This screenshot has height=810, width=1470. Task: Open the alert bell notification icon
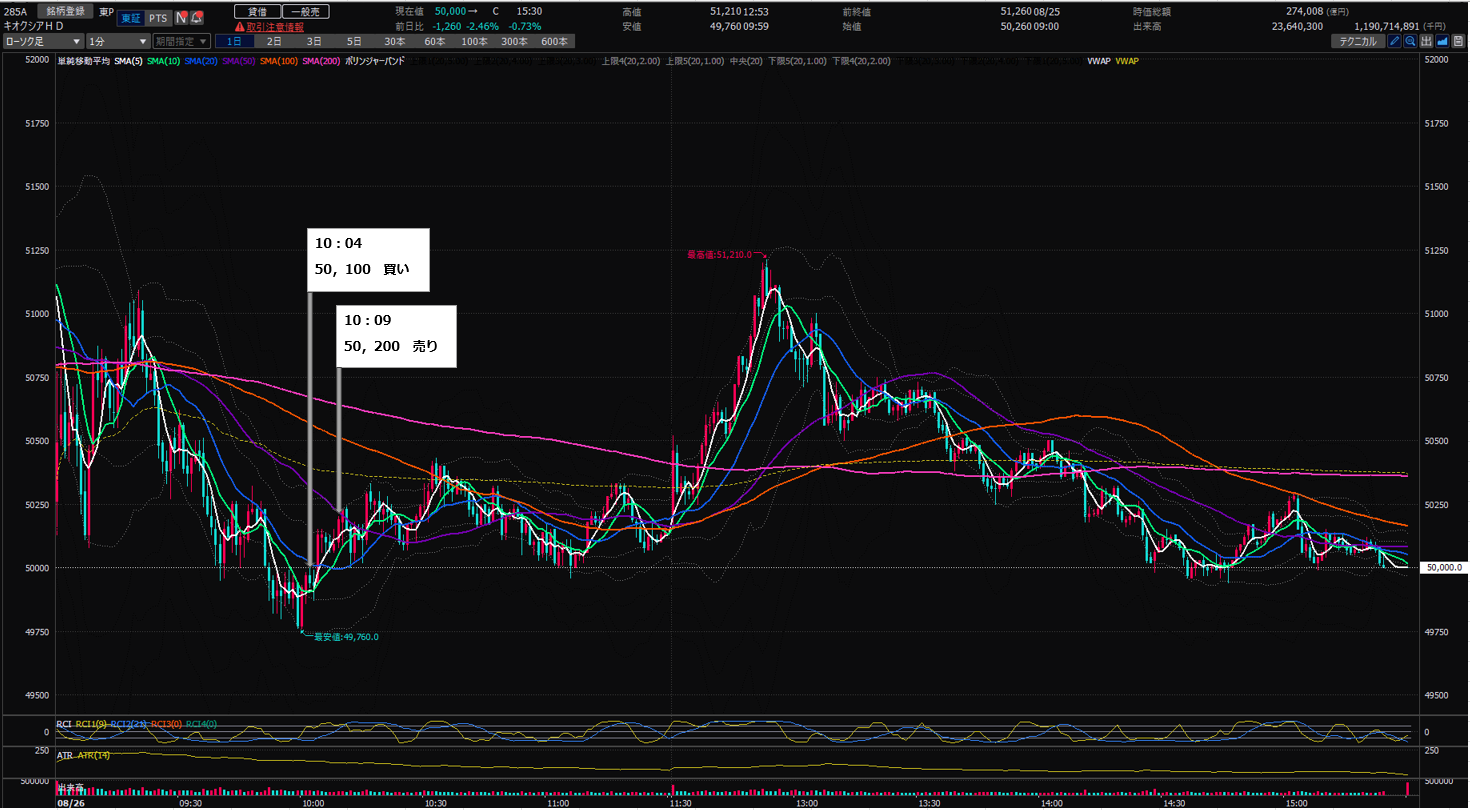197,18
